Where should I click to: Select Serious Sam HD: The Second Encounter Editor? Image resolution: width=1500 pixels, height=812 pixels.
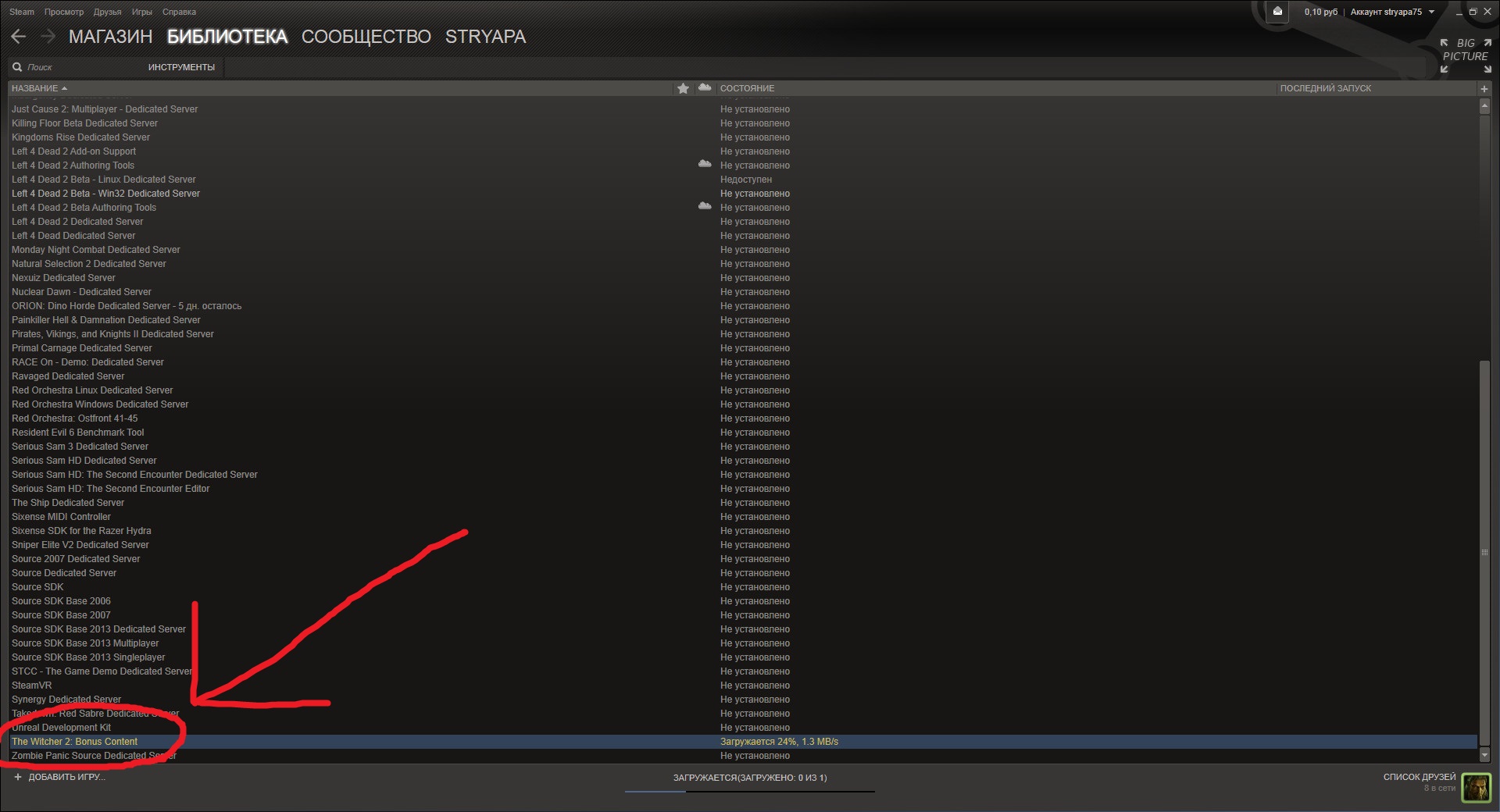[110, 489]
